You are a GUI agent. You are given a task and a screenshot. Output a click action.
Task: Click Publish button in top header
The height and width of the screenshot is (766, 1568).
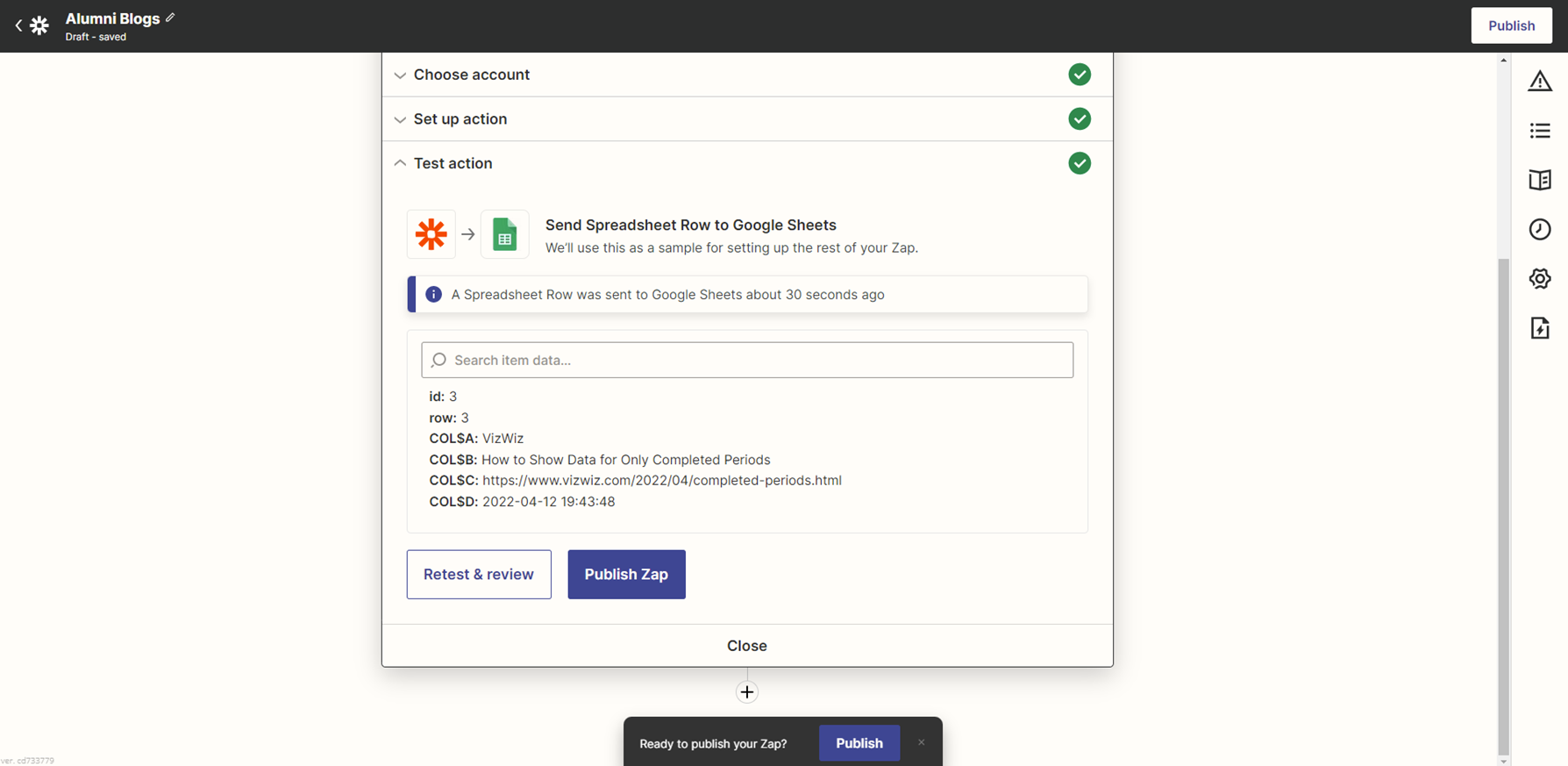1511,25
